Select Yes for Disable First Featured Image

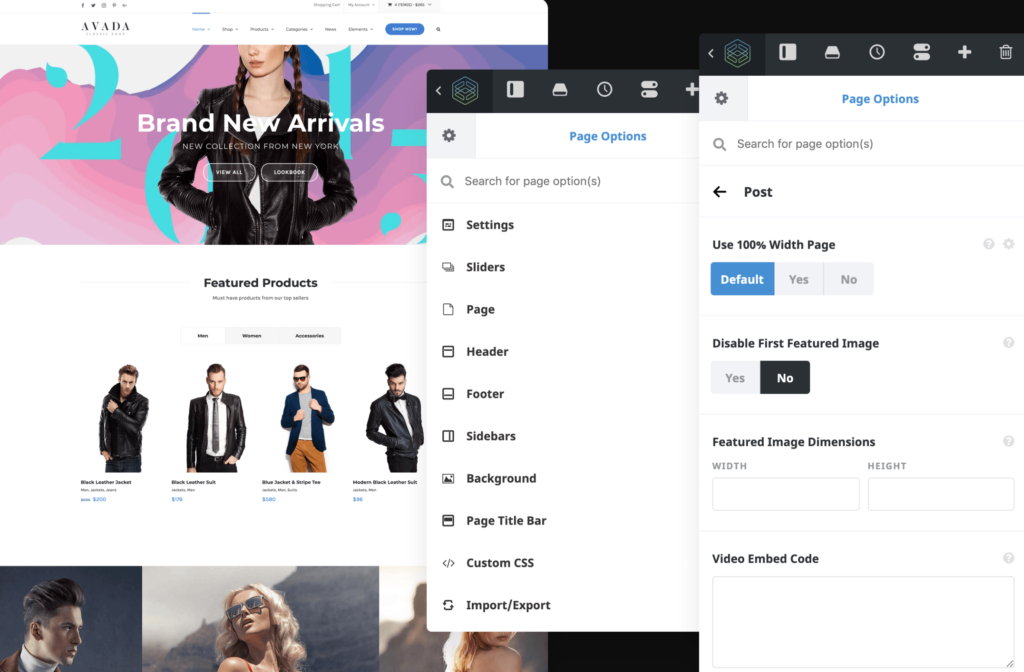coord(735,377)
